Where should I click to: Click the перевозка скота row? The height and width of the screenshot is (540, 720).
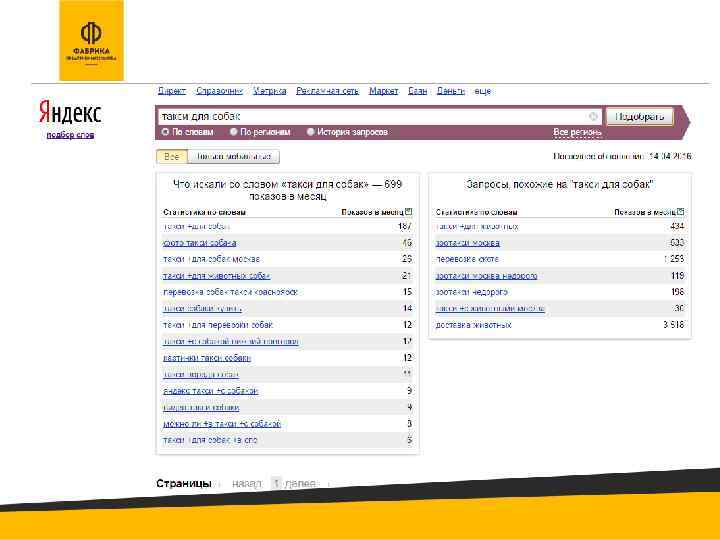coord(560,259)
